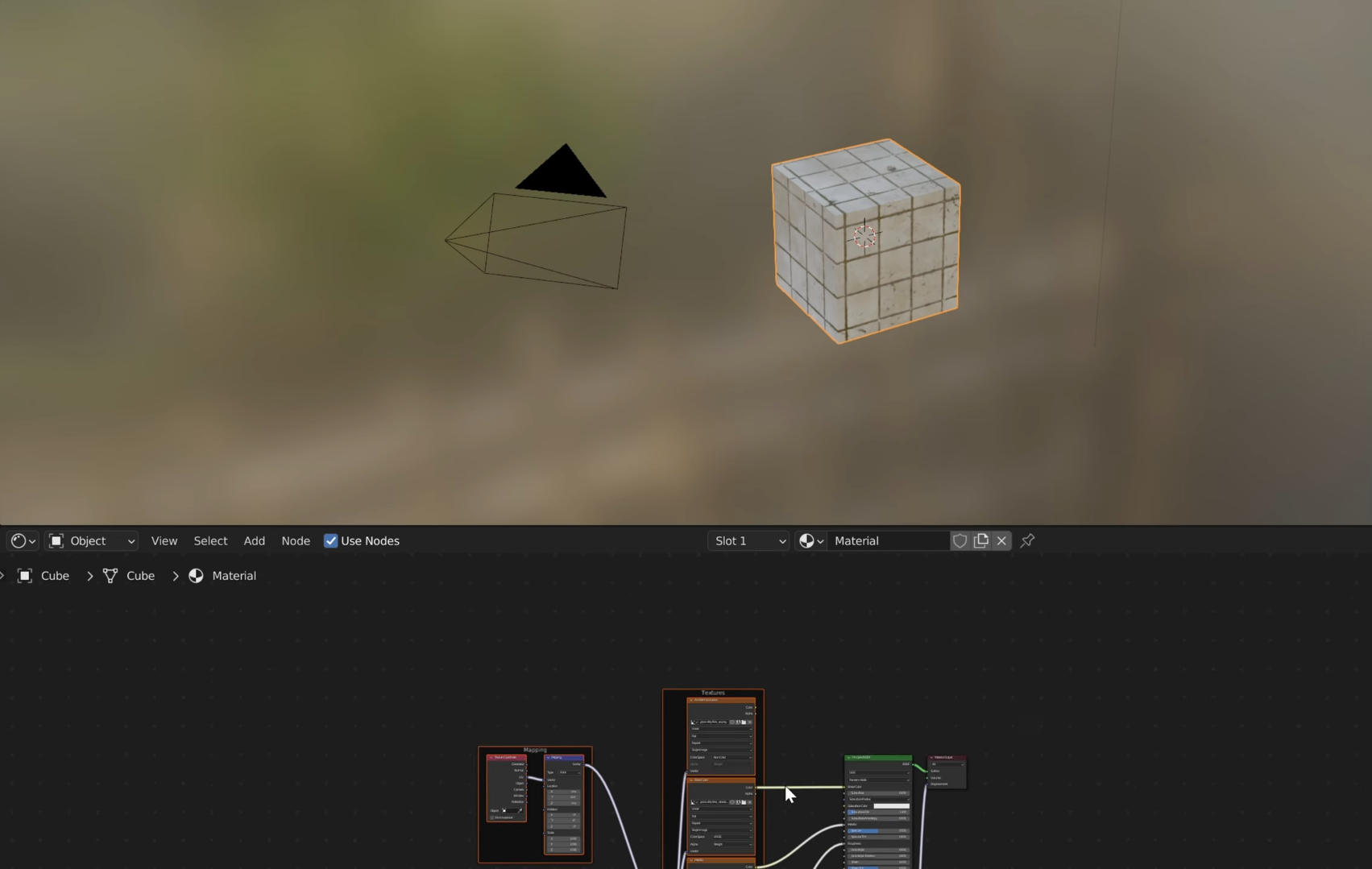Open the editor type selector icon
1372x869 pixels.
coord(23,541)
